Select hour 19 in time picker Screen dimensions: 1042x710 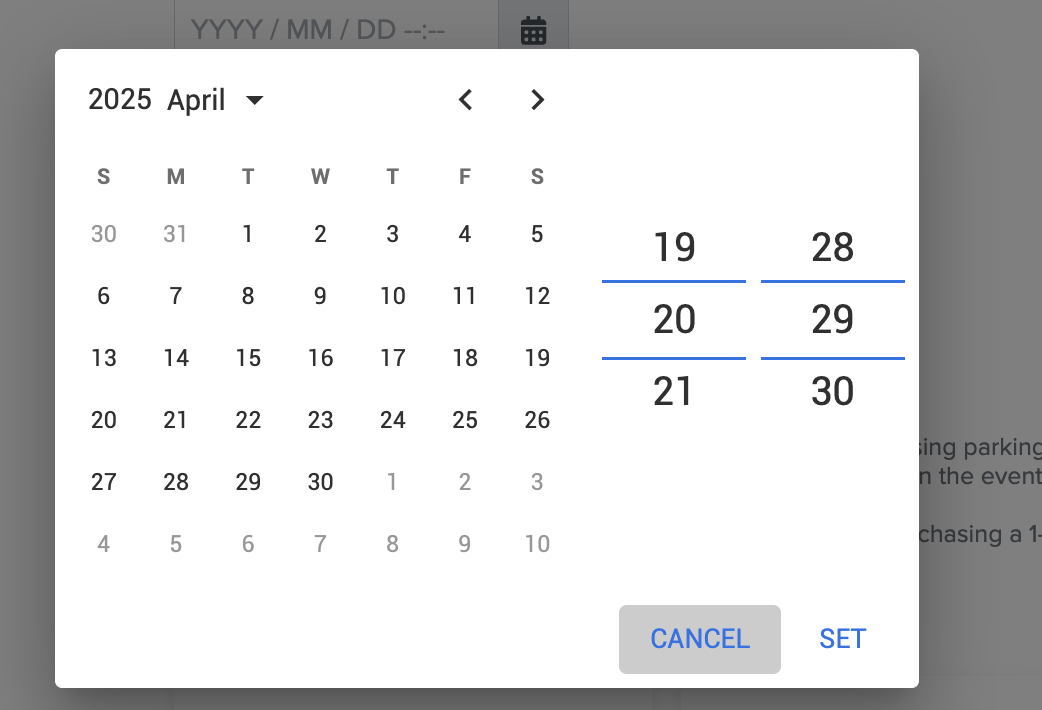coord(674,247)
